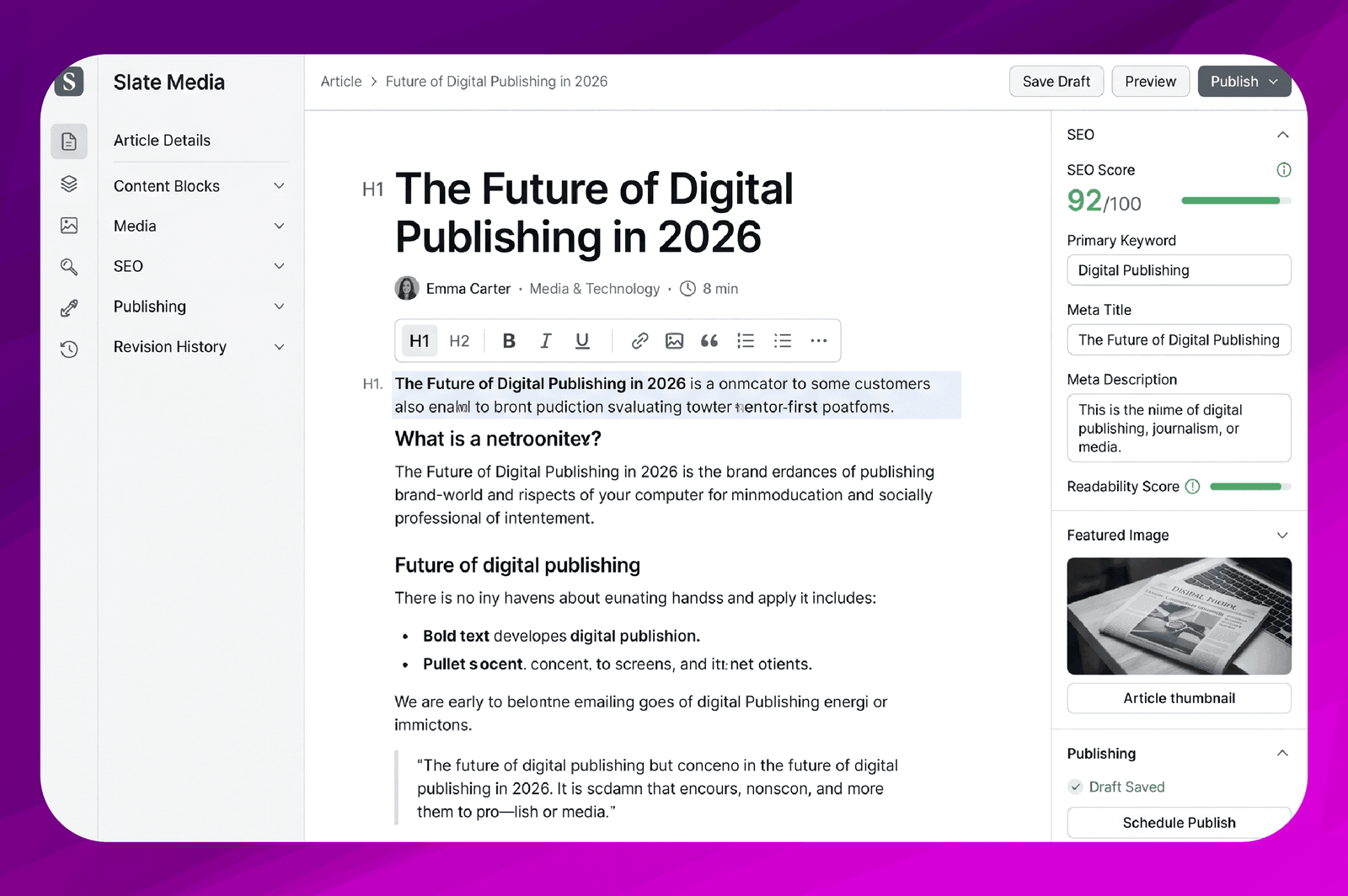Click the Slate Media S logo icon
1348x896 pixels.
point(69,82)
